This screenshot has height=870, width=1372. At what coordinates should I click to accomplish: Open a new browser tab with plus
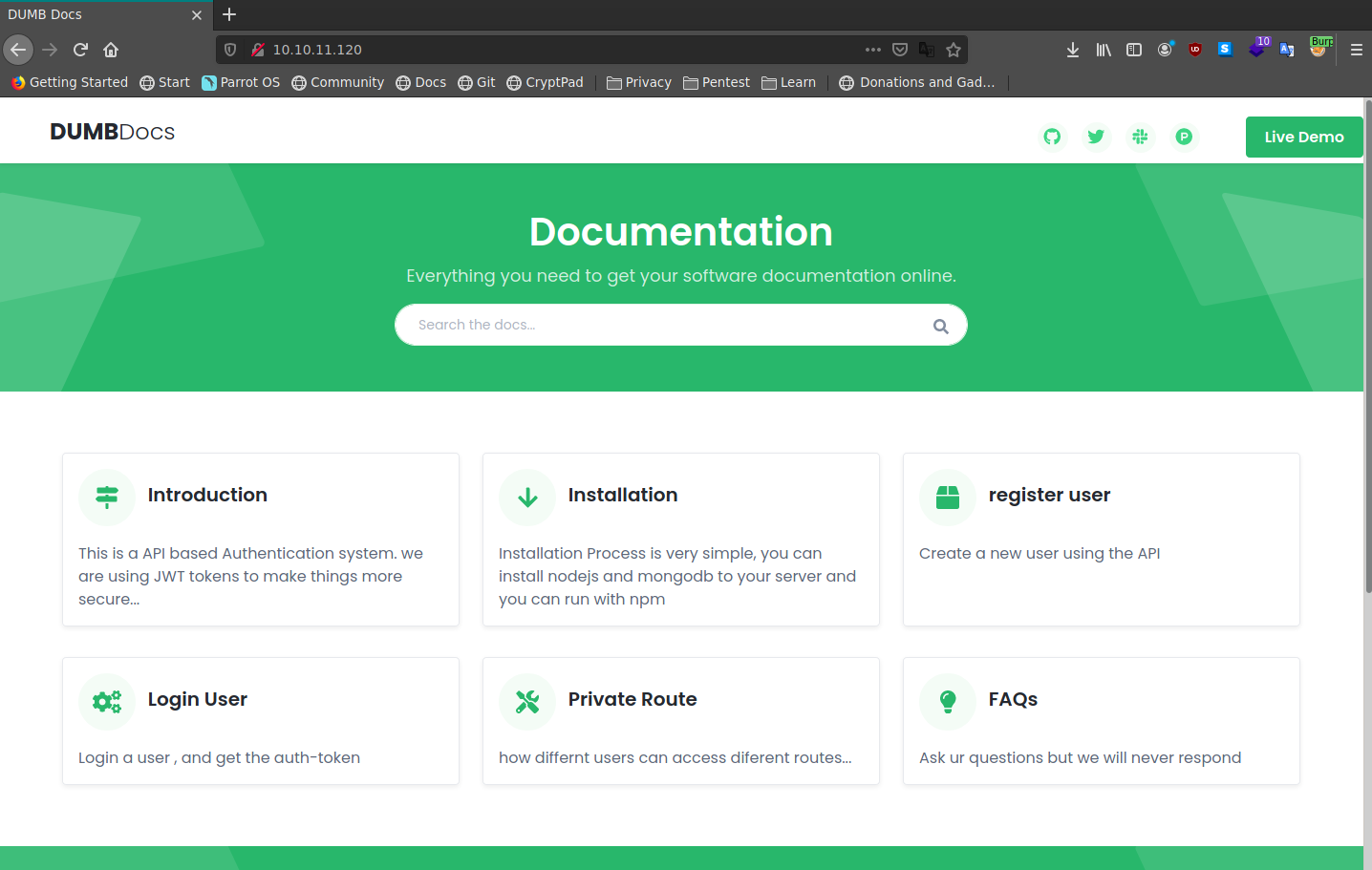coord(229,14)
